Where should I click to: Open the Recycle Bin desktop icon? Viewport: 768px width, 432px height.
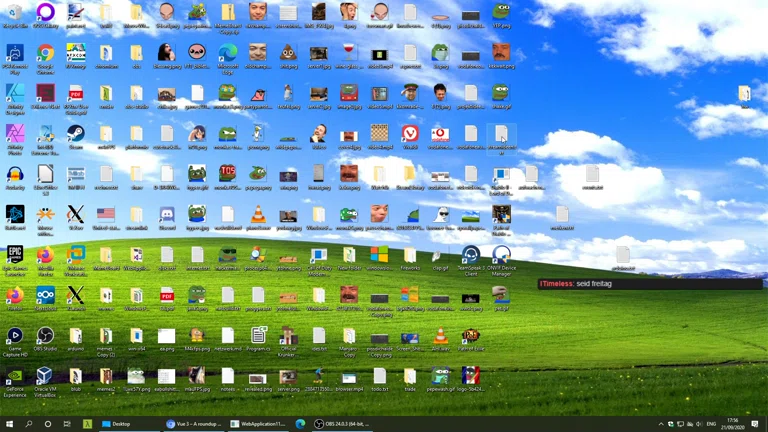click(x=15, y=15)
